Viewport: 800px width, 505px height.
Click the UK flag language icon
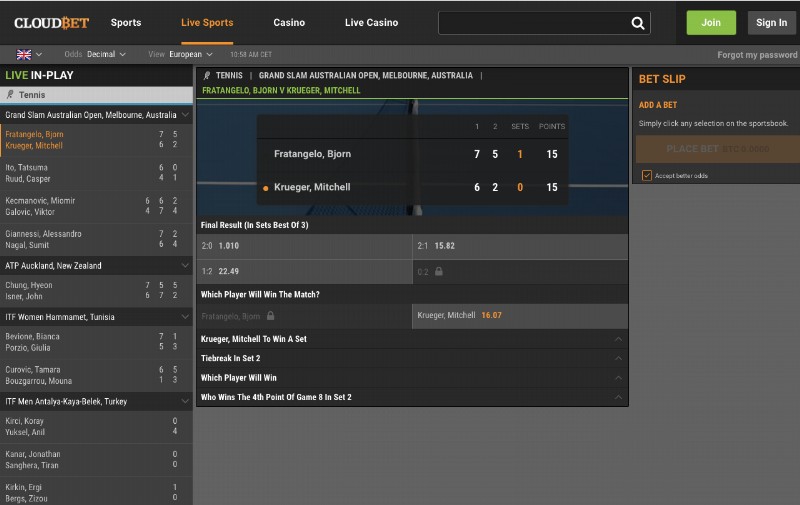24,55
